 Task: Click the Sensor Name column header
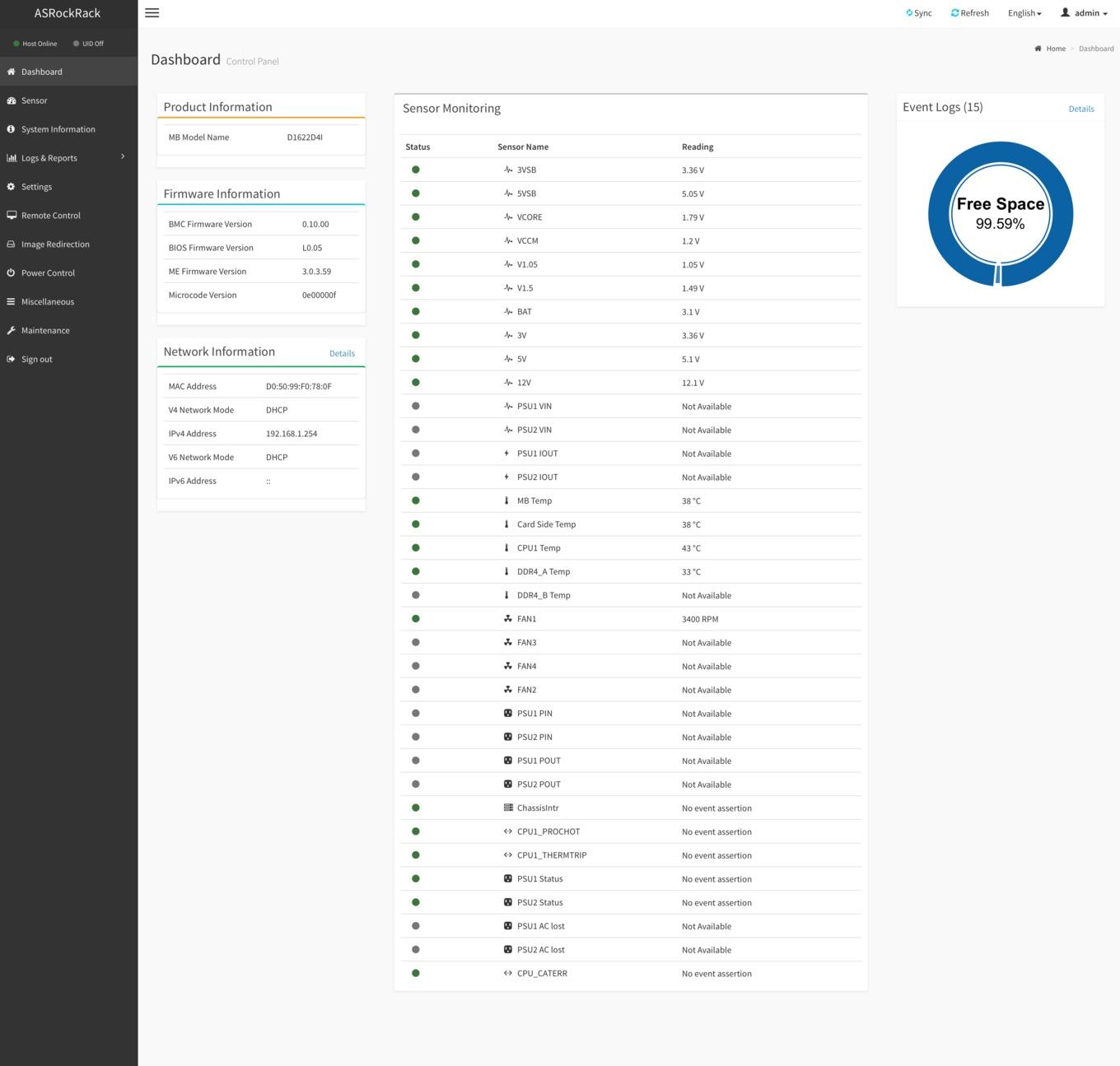point(523,147)
